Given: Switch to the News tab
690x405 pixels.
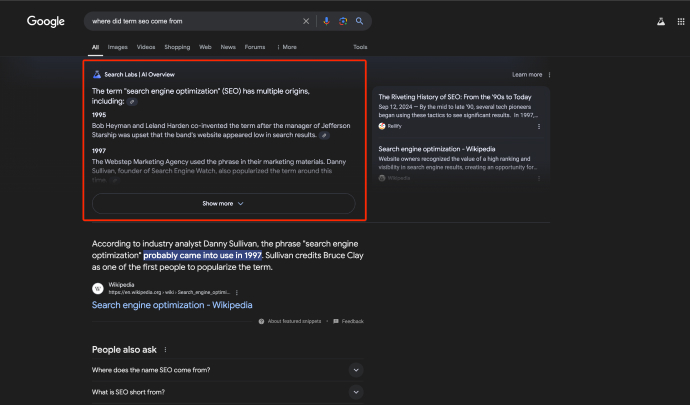Looking at the screenshot, I should pos(228,47).
